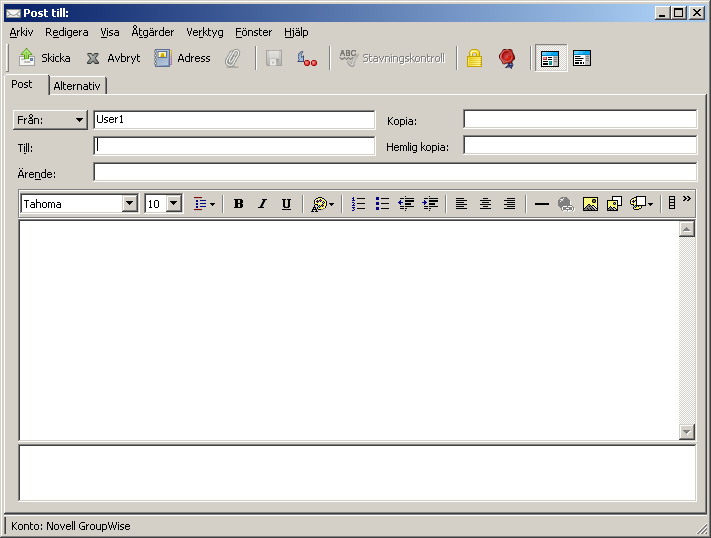Center the text alignment
Viewport: 711px width, 538px height.
485,204
